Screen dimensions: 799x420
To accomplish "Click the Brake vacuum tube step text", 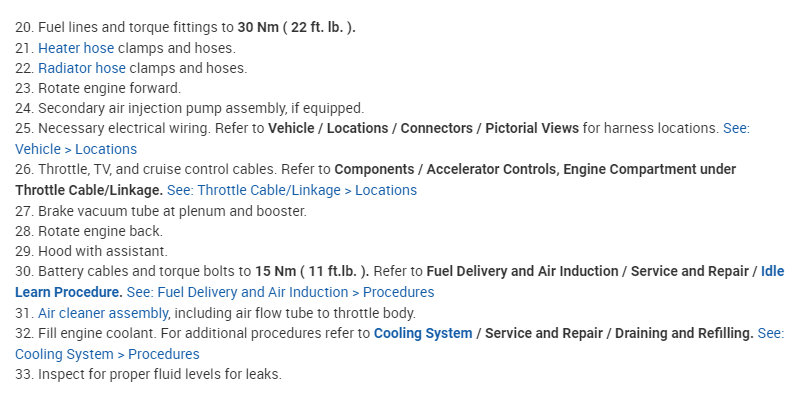I will click(172, 211).
